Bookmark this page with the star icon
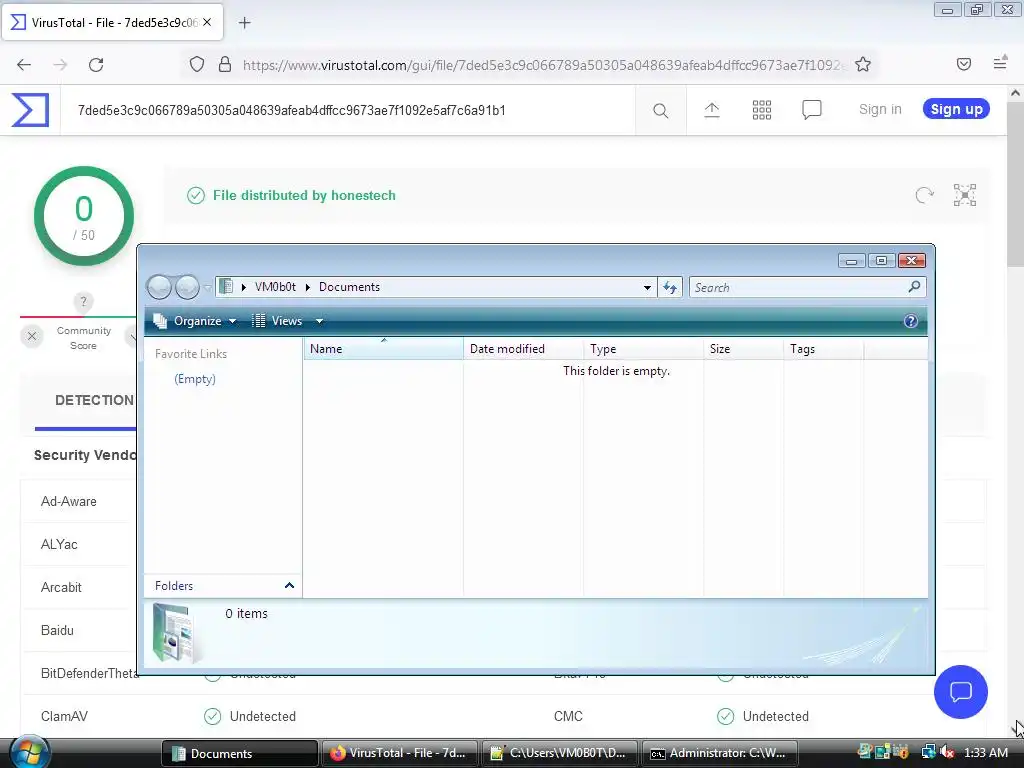The image size is (1024, 768). coord(863,64)
